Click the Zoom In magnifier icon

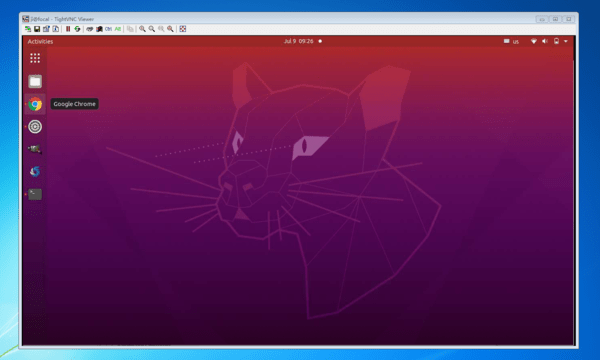click(x=142, y=29)
